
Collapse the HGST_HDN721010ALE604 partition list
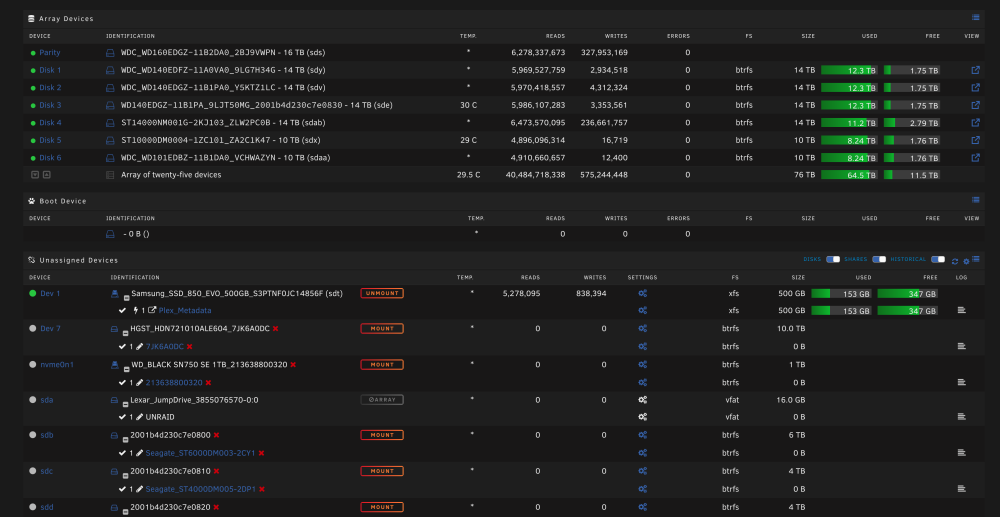[x=126, y=333]
